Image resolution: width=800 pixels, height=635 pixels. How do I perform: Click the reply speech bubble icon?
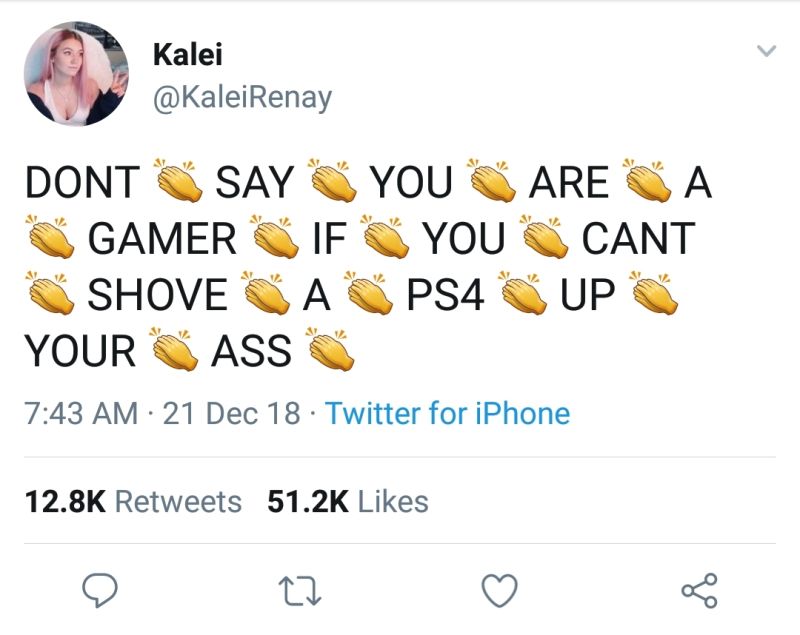(100, 590)
